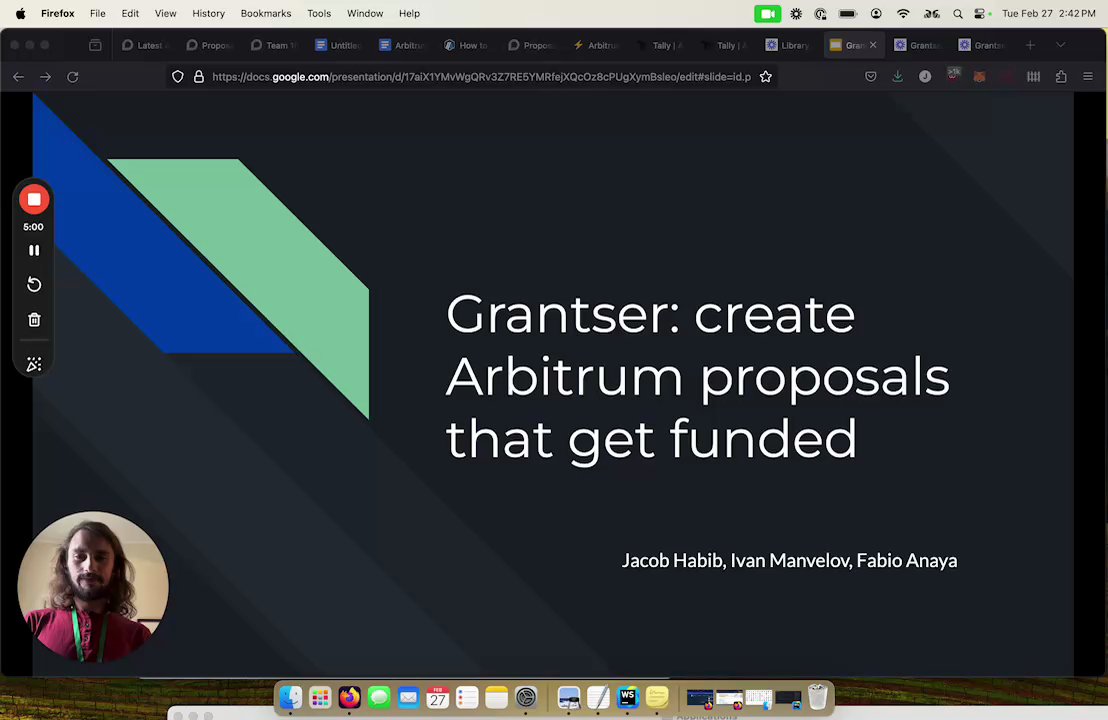Click the tracking protection shield icon
Screen dimensions: 1108x720
(x=178, y=77)
